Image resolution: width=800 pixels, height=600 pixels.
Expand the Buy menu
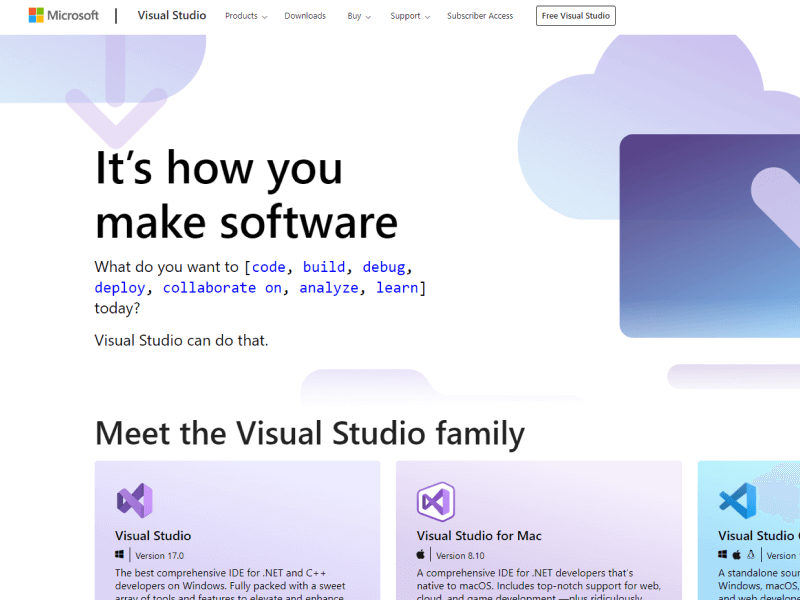(359, 16)
